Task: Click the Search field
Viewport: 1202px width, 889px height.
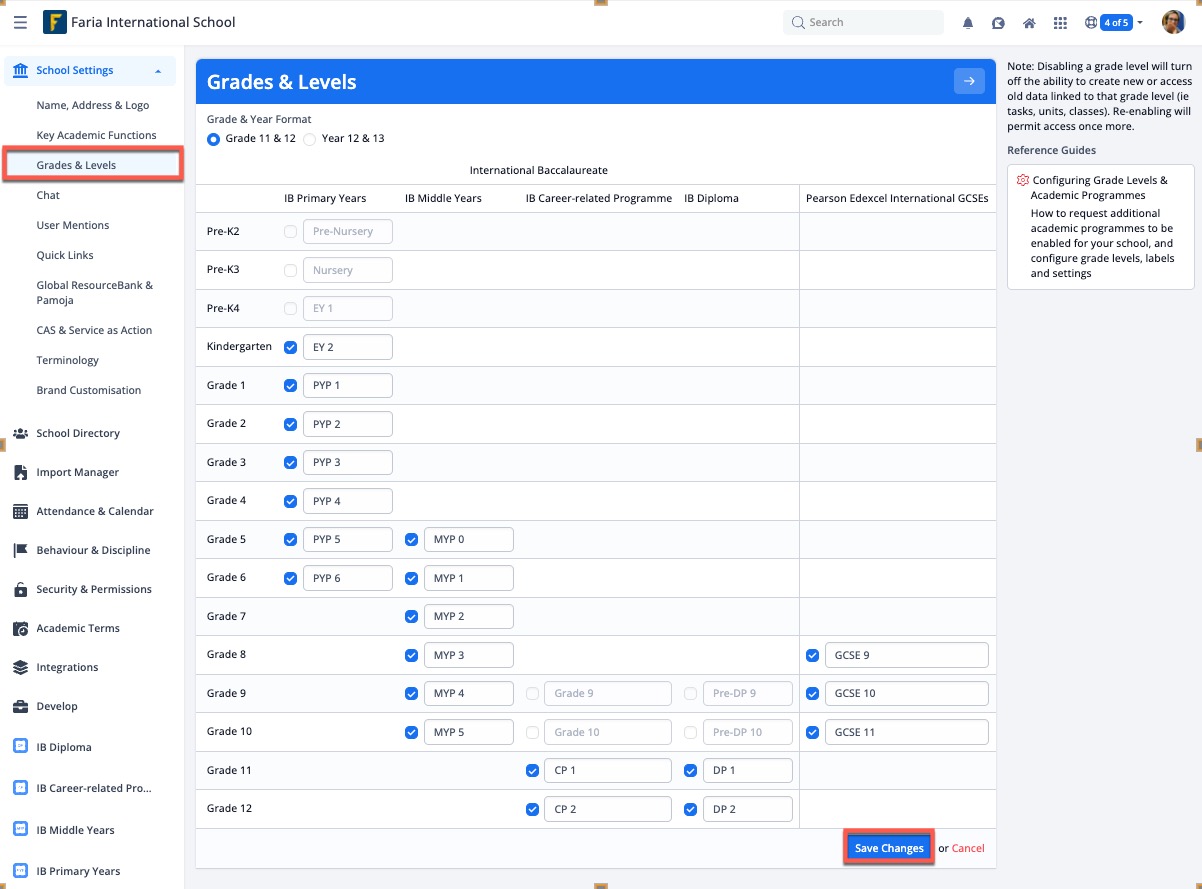Action: click(864, 22)
